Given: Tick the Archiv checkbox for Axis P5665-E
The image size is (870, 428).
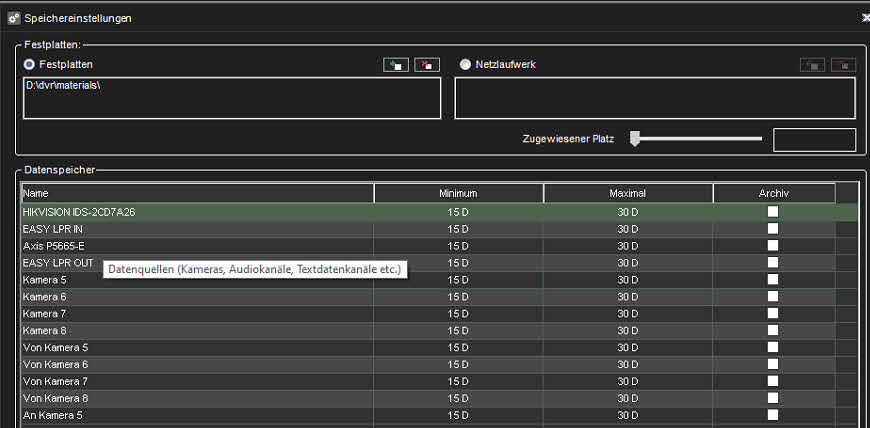Looking at the screenshot, I should click(773, 246).
